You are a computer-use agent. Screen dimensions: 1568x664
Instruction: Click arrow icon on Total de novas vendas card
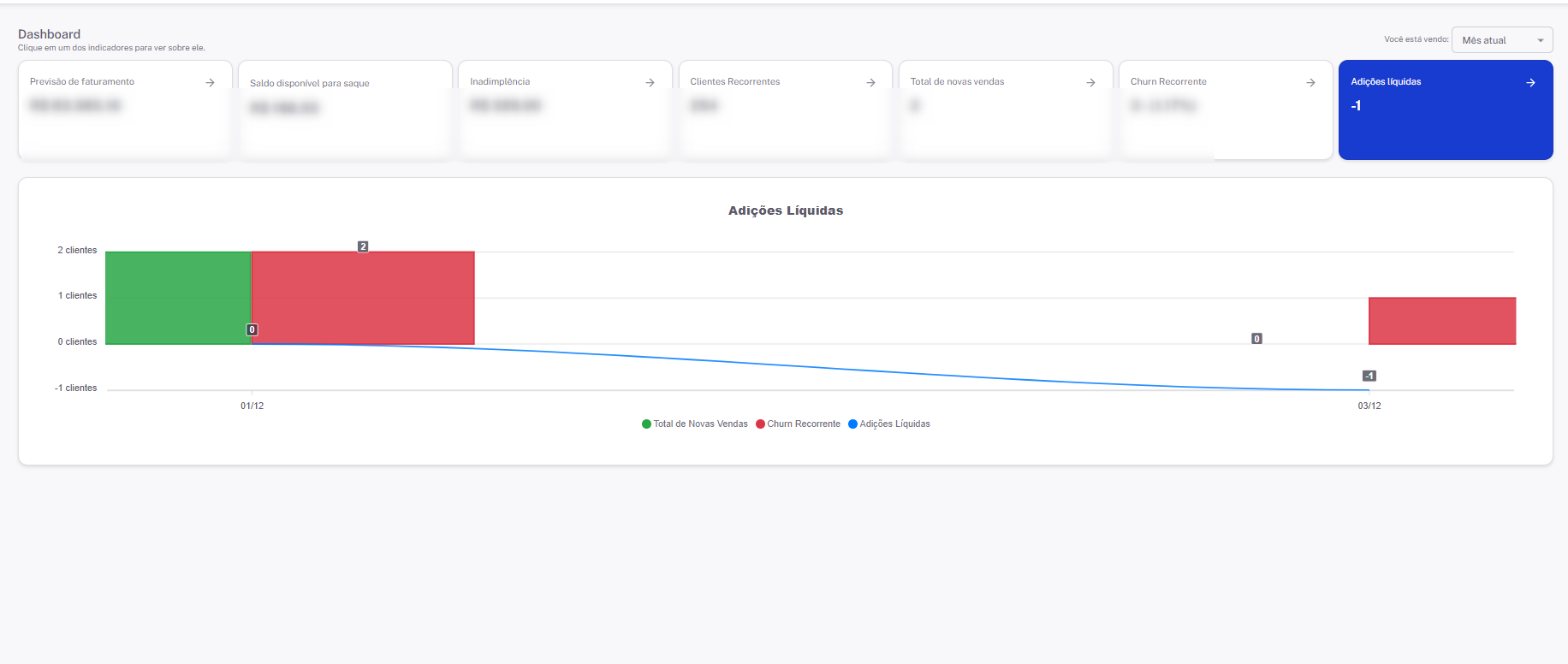[1090, 83]
